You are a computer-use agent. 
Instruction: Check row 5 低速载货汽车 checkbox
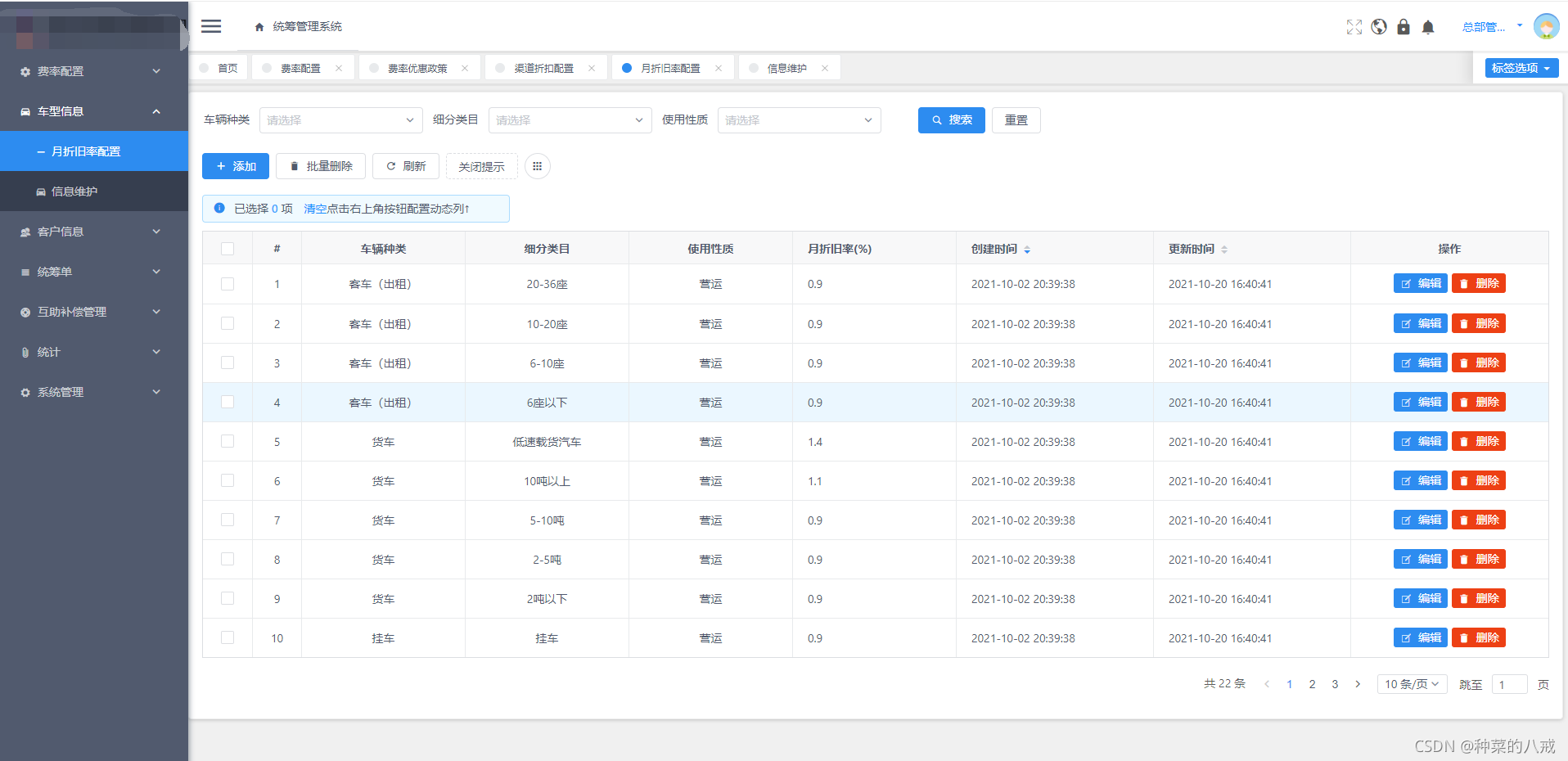coord(228,441)
